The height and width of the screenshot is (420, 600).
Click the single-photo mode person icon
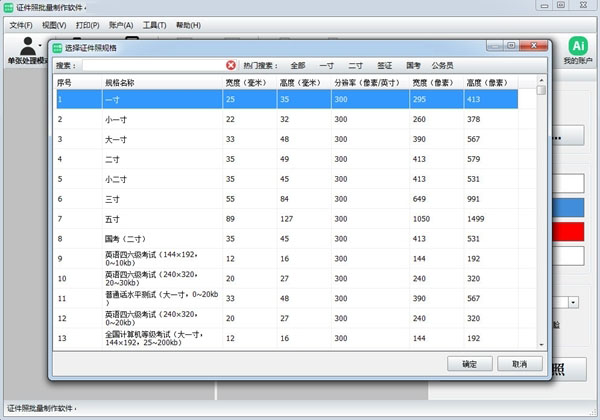28,46
